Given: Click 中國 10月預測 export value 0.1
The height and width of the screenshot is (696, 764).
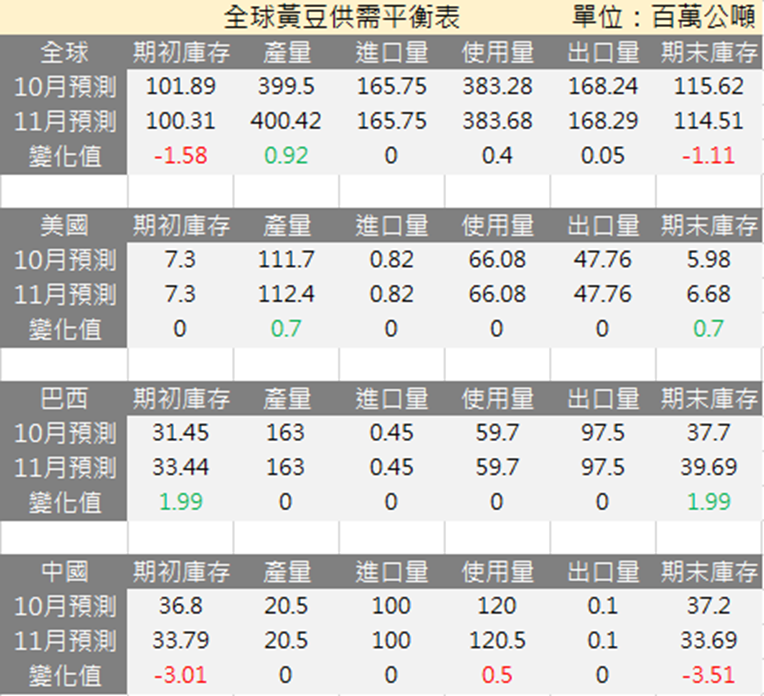Looking at the screenshot, I should 603,606.
